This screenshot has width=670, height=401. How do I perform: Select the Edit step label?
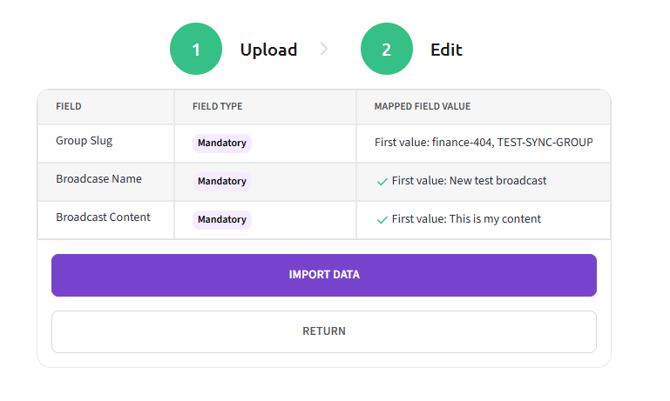(x=446, y=49)
